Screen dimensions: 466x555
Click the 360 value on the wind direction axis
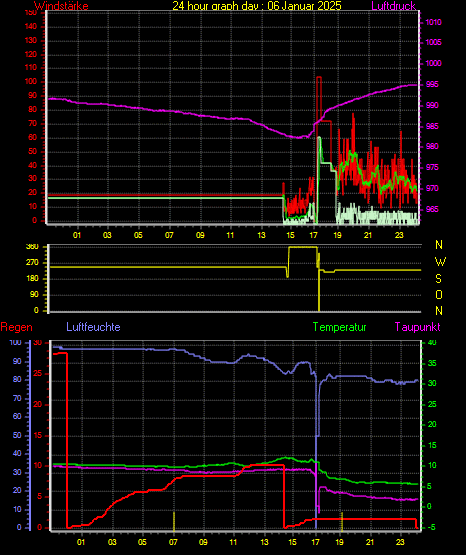32,247
